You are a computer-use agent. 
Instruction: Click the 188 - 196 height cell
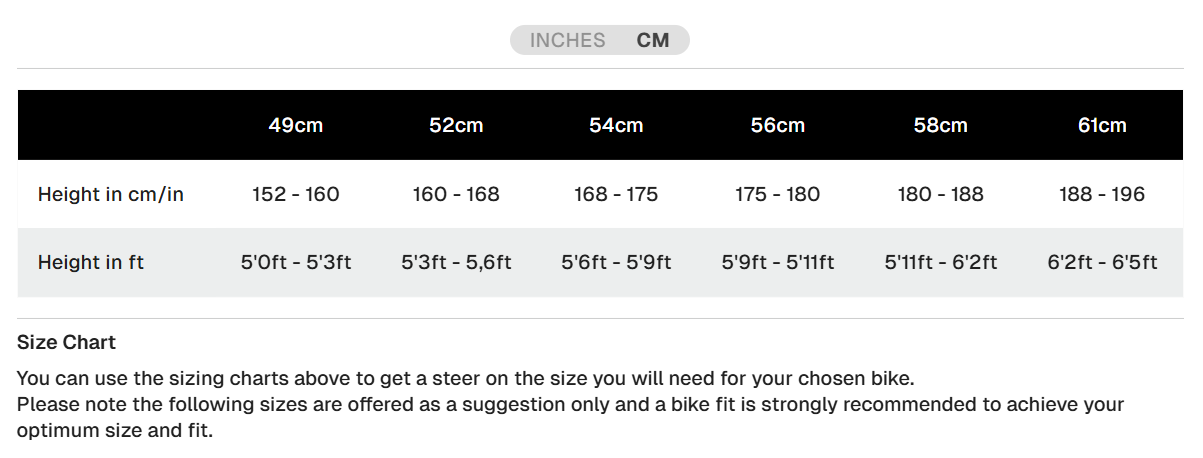pyautogui.click(x=1102, y=194)
